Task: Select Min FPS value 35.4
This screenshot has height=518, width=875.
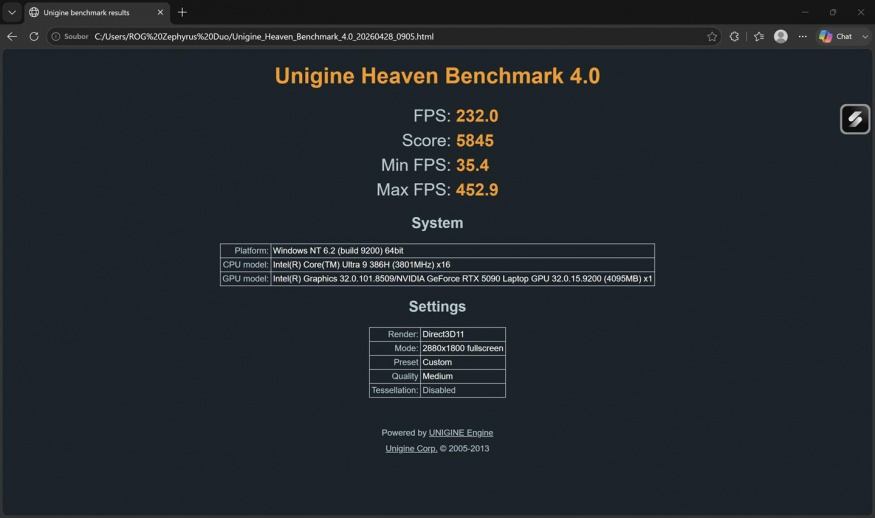Action: [473, 165]
